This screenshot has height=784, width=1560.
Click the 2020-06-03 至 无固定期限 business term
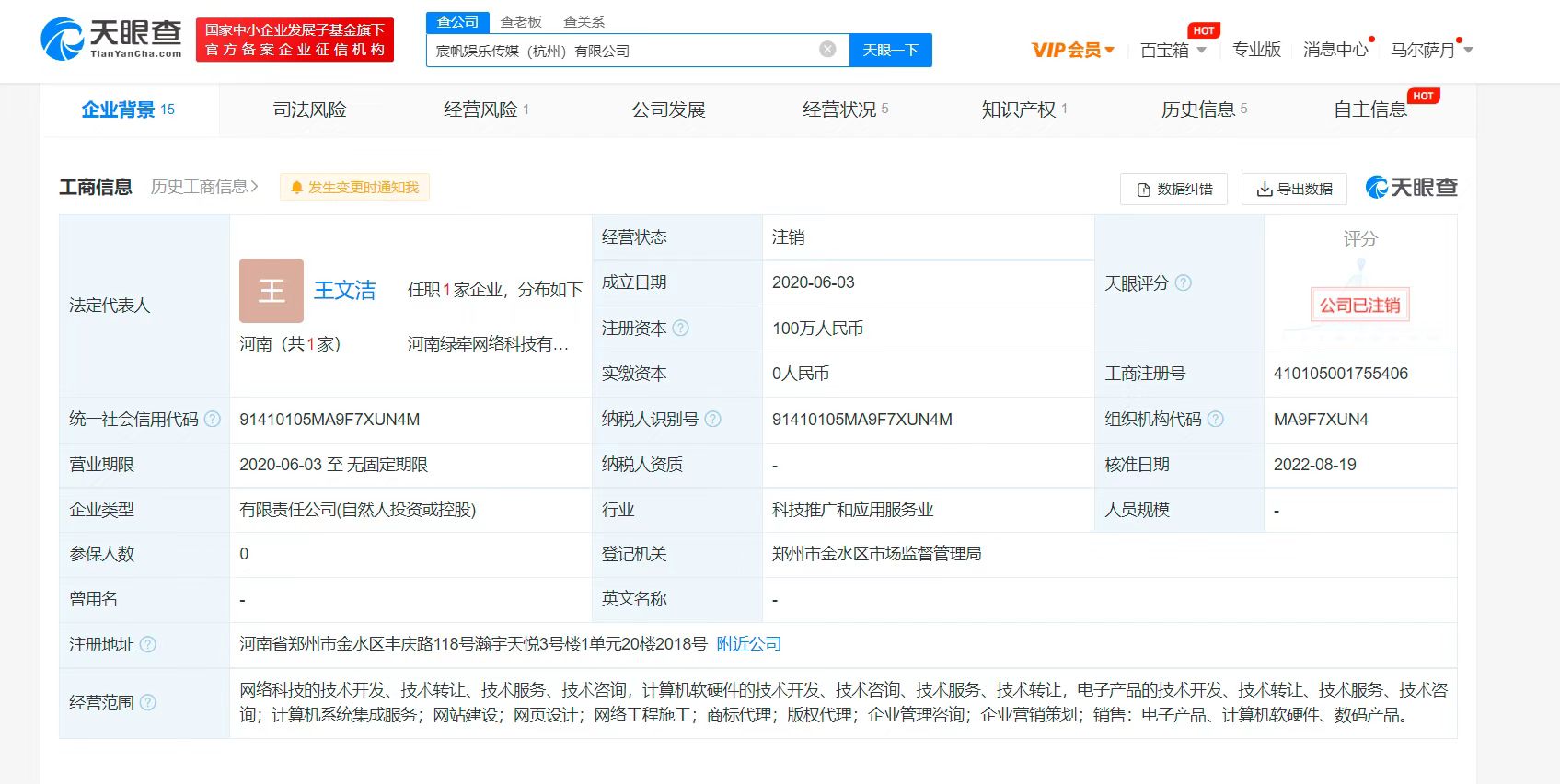334,465
